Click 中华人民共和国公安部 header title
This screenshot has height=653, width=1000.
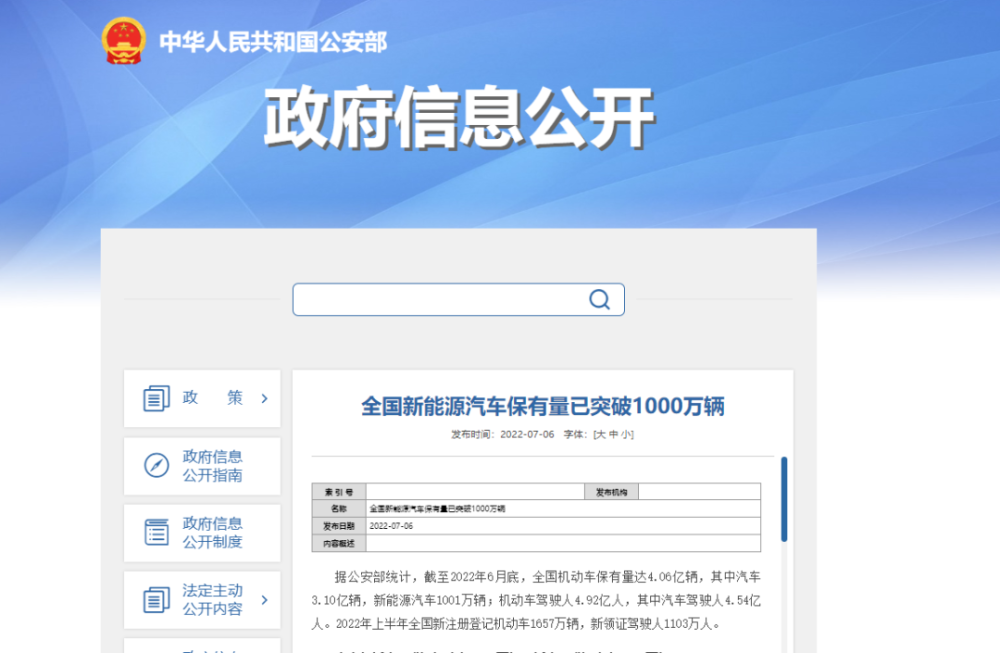coord(273,42)
